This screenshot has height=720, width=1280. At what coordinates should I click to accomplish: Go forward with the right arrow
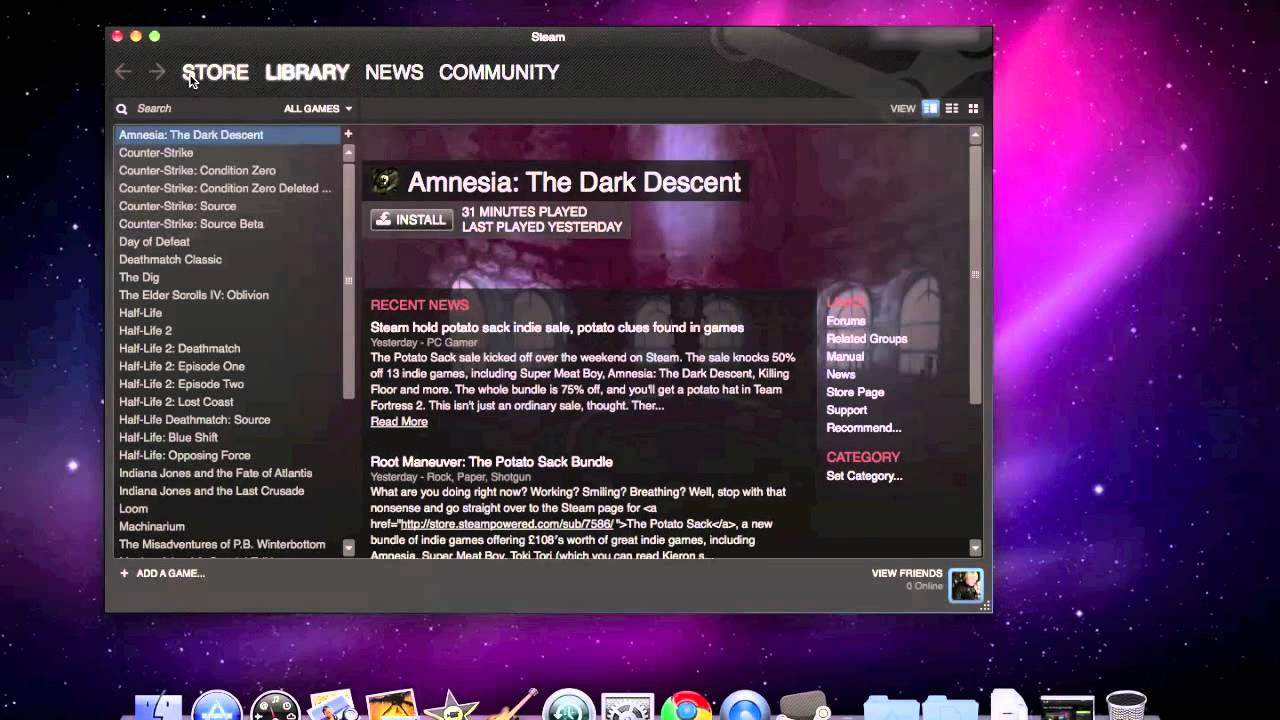coord(156,72)
